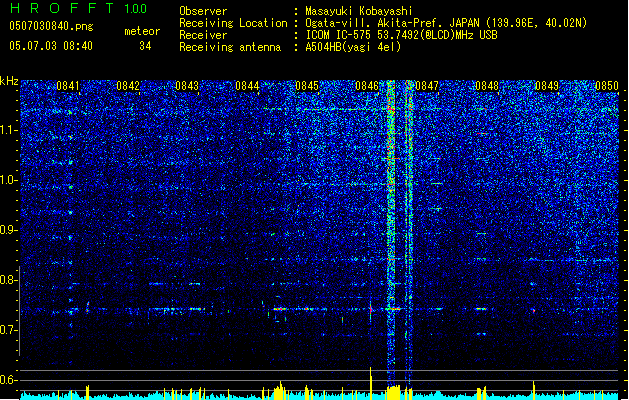This screenshot has height=400, width=629.
Task: Click the 0850 time marker
Action: click(607, 86)
